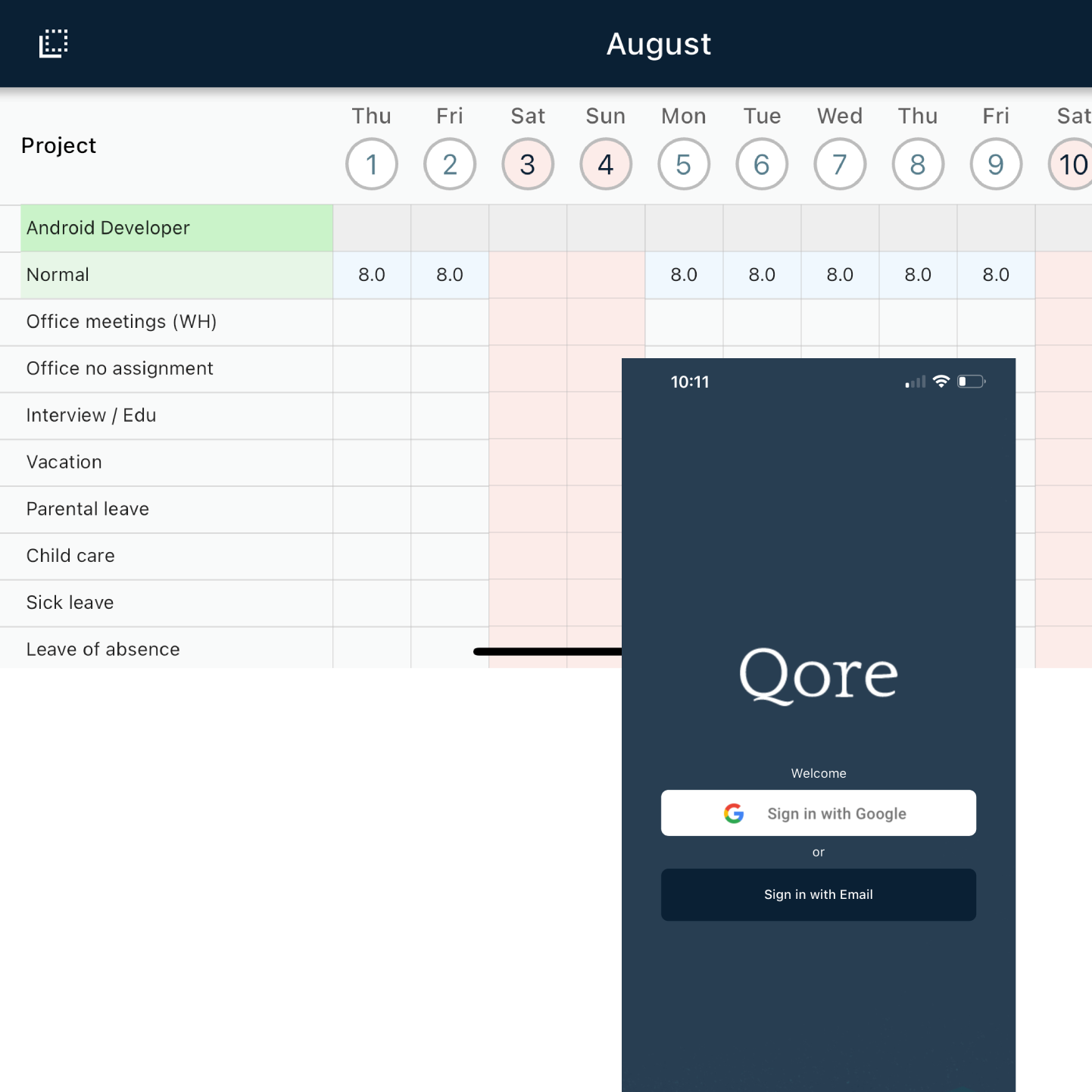Tap the Qore logo on the login screen
This screenshot has height=1092, width=1092.
(819, 675)
